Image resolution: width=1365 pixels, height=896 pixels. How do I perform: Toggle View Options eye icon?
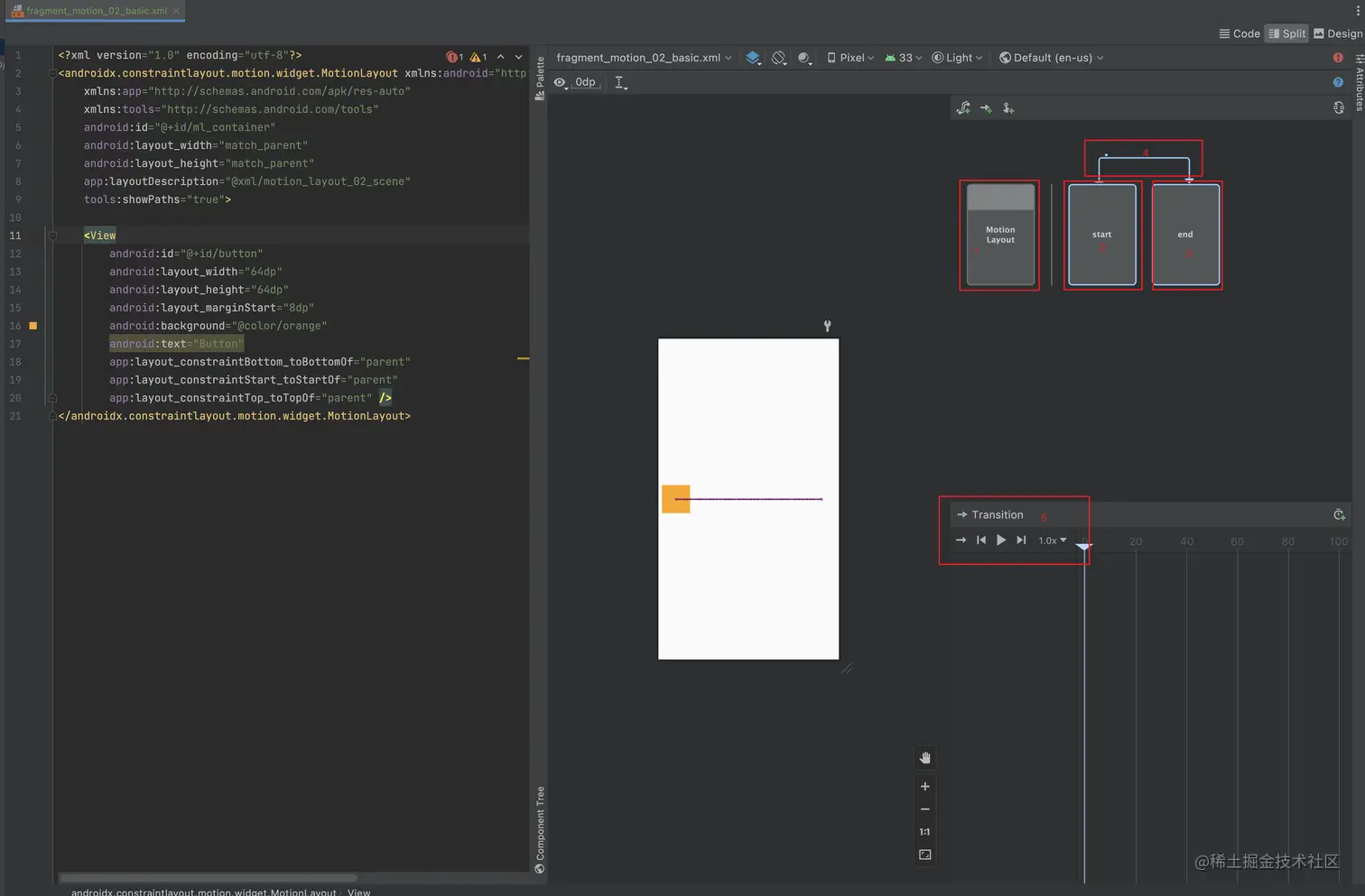(561, 82)
